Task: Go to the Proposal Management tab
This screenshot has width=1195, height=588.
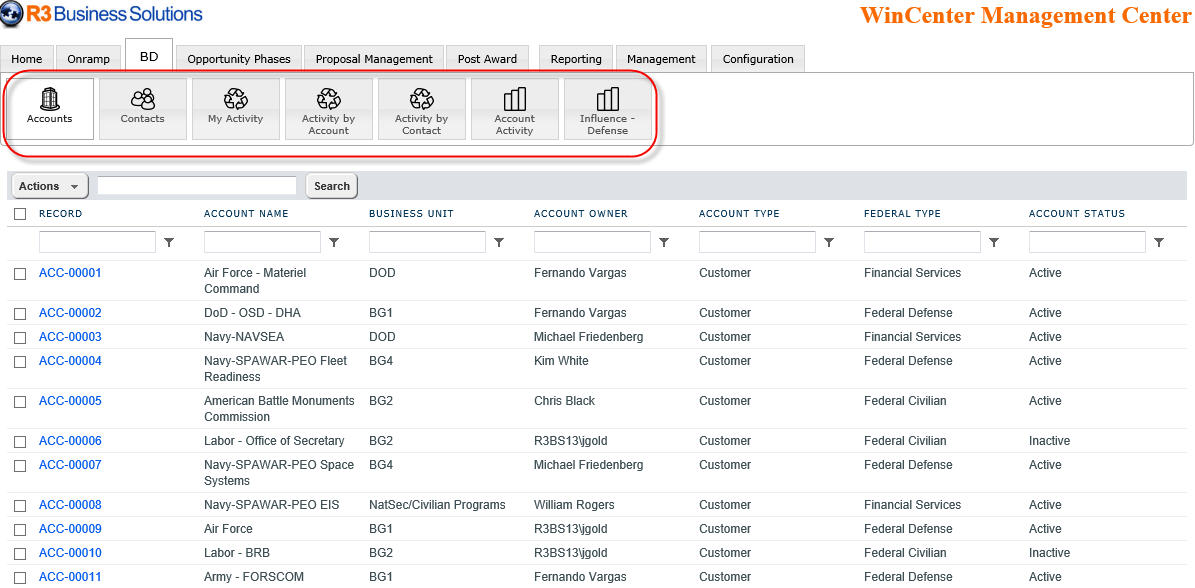Action: click(374, 59)
